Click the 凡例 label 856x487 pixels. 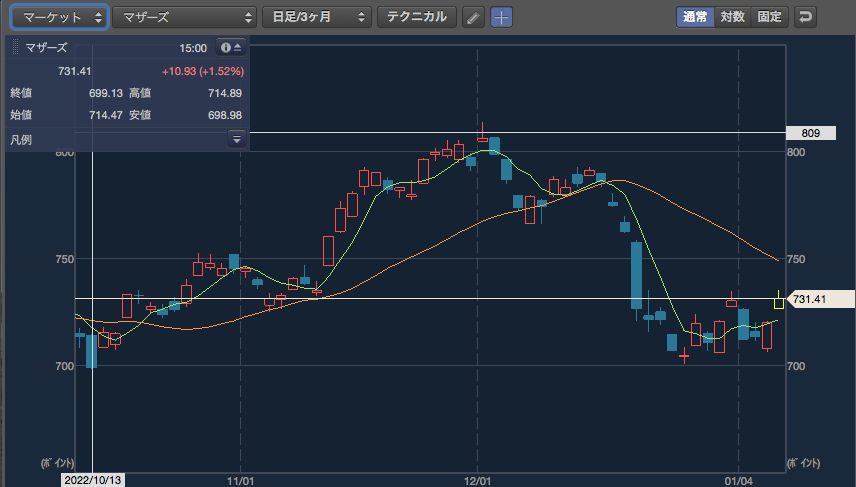(x=21, y=140)
